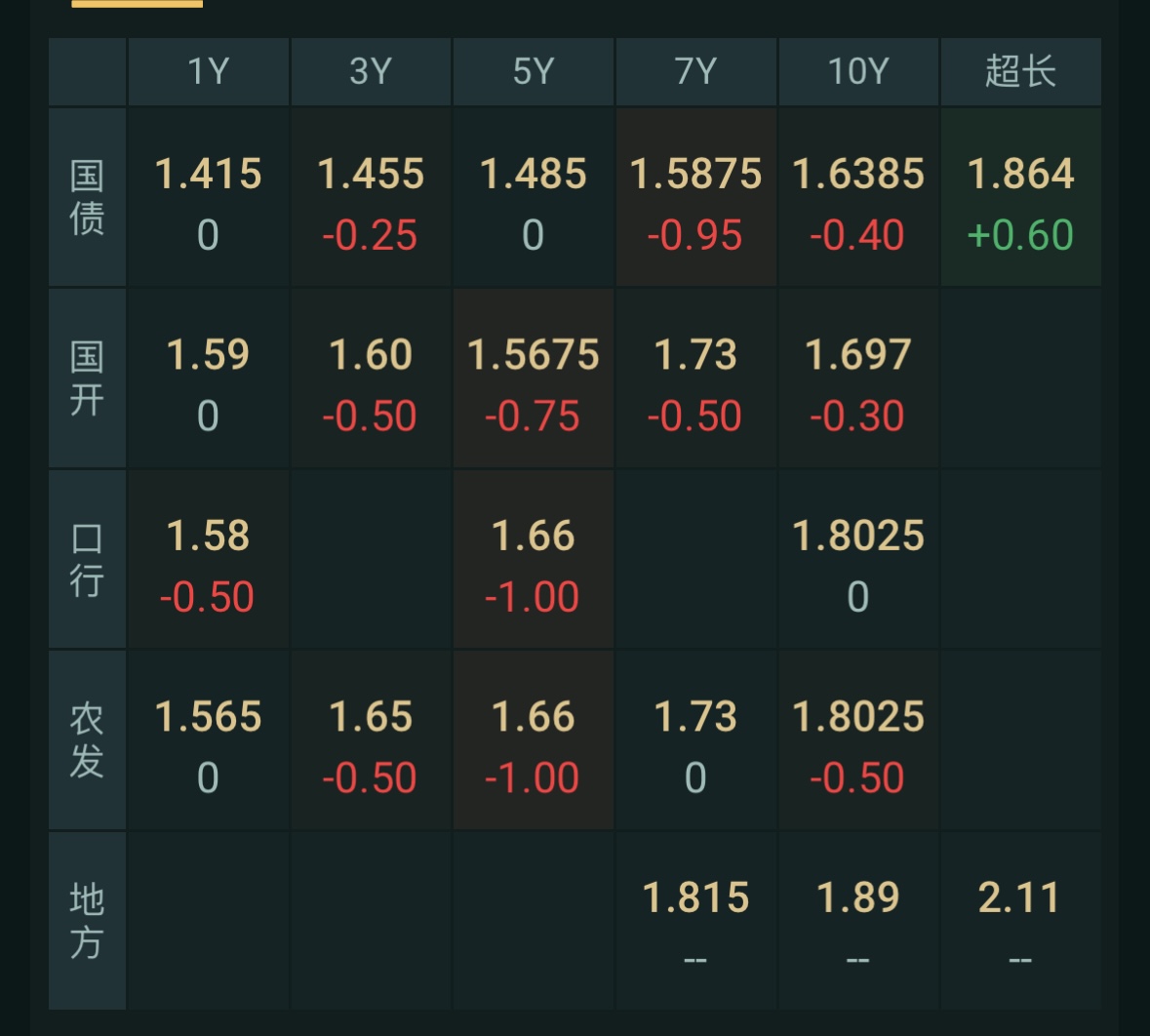Open the 地方 超长 cell showing 2.11
The image size is (1150, 1036).
tap(1020, 898)
